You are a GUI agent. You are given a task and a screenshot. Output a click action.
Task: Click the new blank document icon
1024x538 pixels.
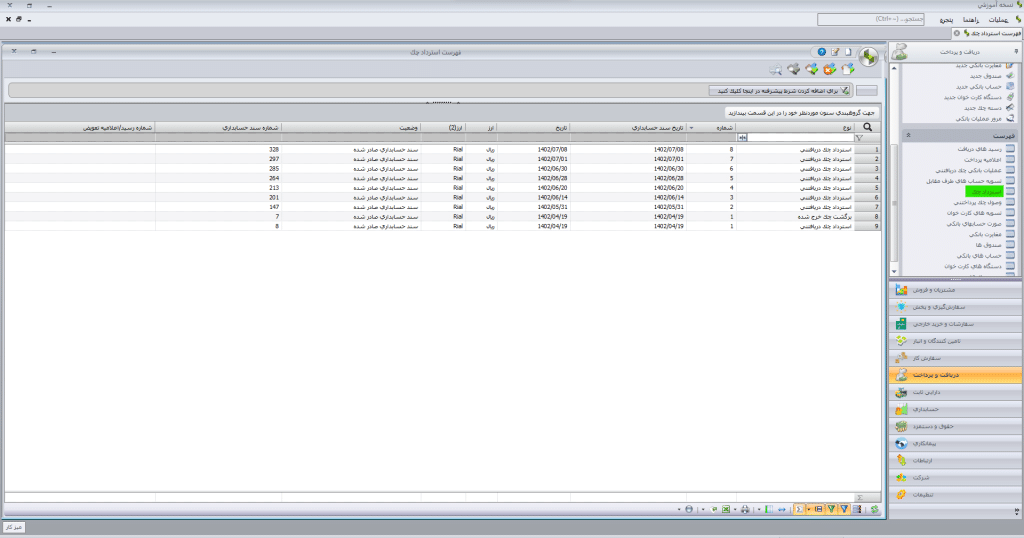click(x=848, y=52)
